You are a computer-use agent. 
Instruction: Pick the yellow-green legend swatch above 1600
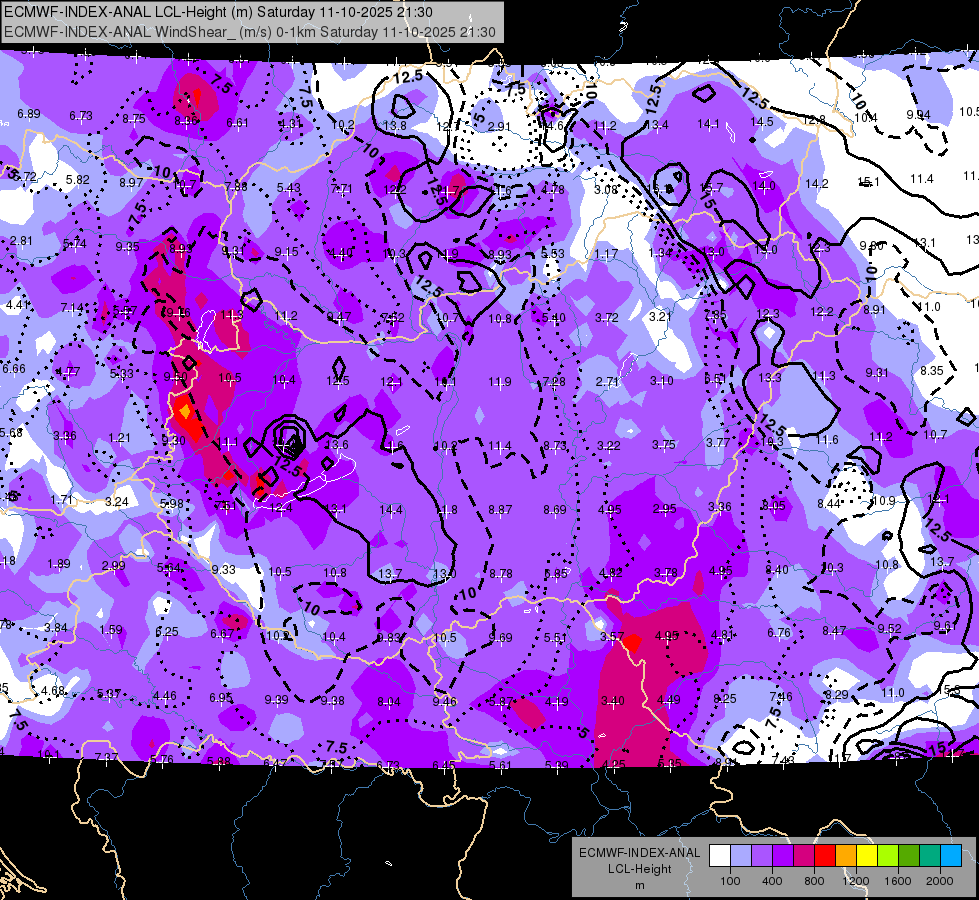coord(888,856)
